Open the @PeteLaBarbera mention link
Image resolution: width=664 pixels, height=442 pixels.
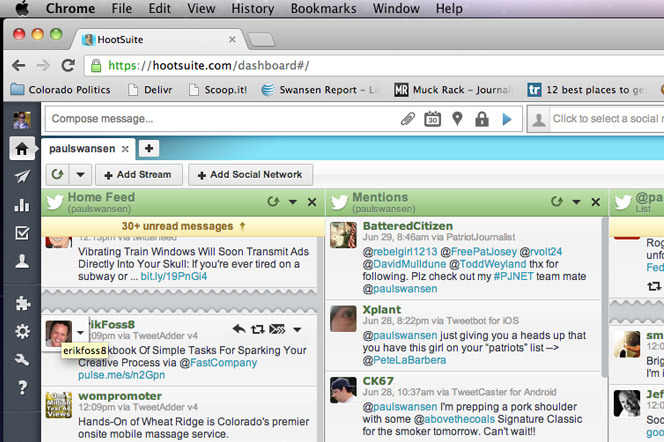pyautogui.click(x=404, y=360)
